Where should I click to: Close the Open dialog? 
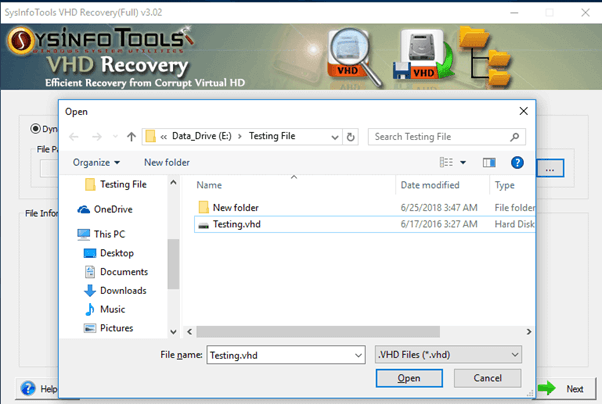click(523, 111)
